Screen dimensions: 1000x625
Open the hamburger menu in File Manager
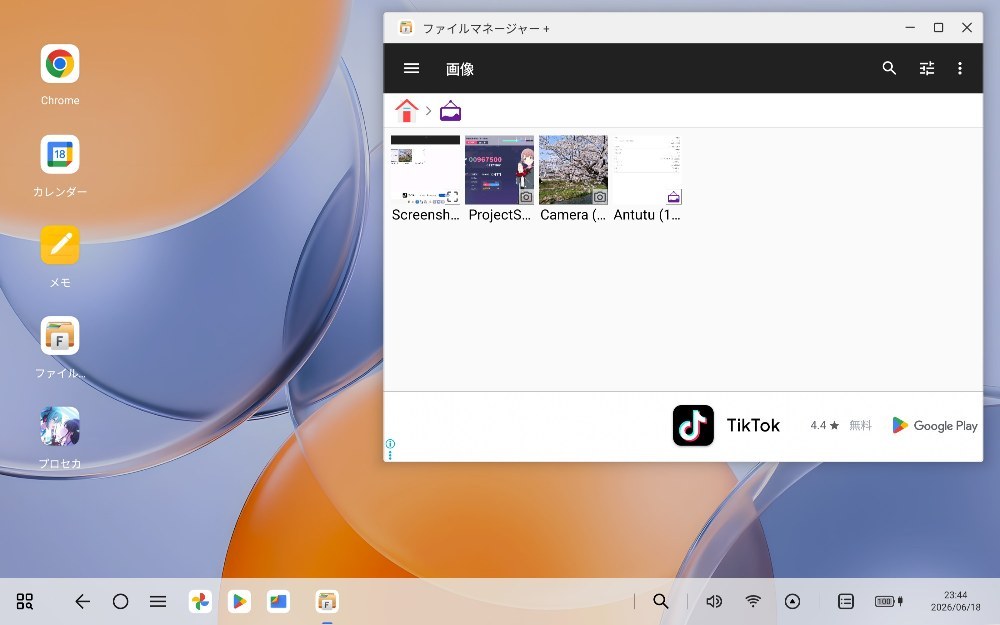[x=411, y=68]
